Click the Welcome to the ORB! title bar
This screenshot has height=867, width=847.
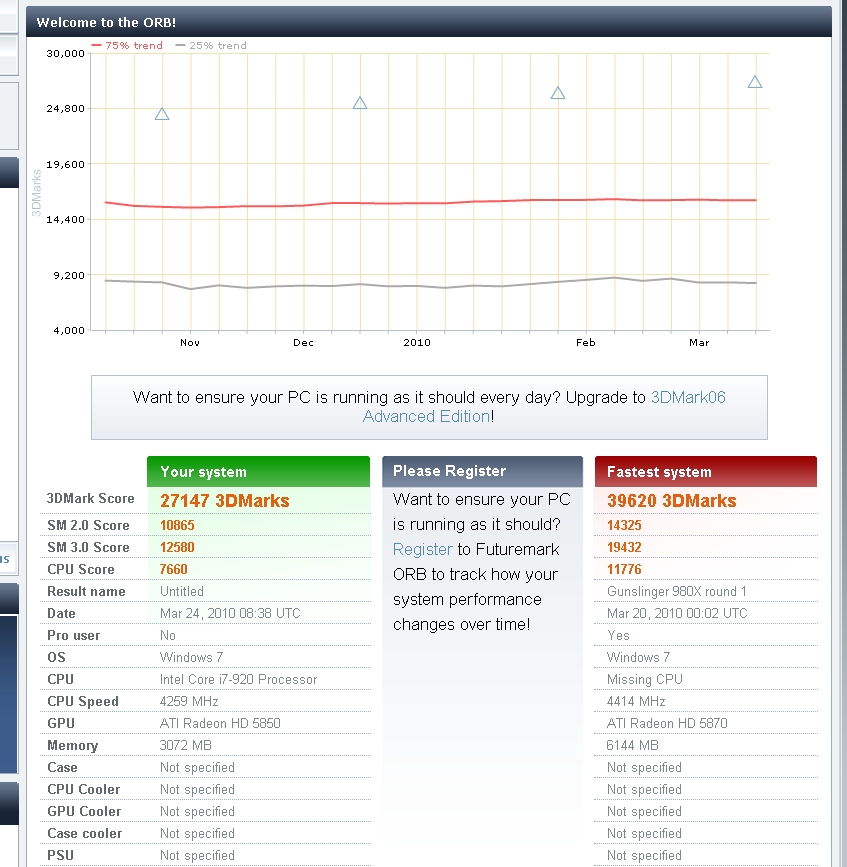tap(429, 22)
